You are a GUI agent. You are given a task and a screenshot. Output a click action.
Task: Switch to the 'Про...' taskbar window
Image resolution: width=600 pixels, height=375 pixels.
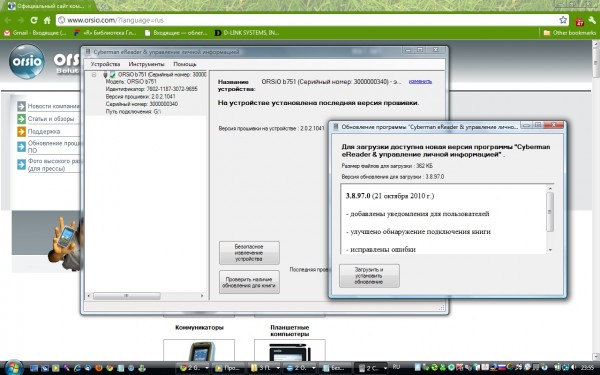point(228,368)
